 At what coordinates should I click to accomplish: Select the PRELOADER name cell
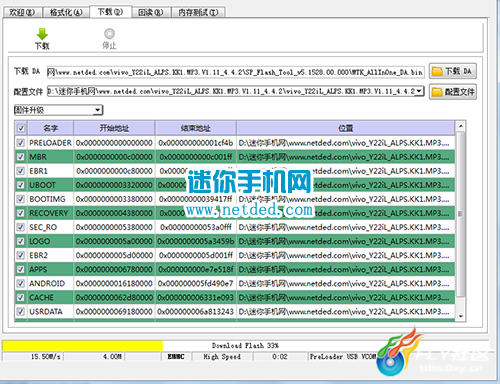[50, 143]
